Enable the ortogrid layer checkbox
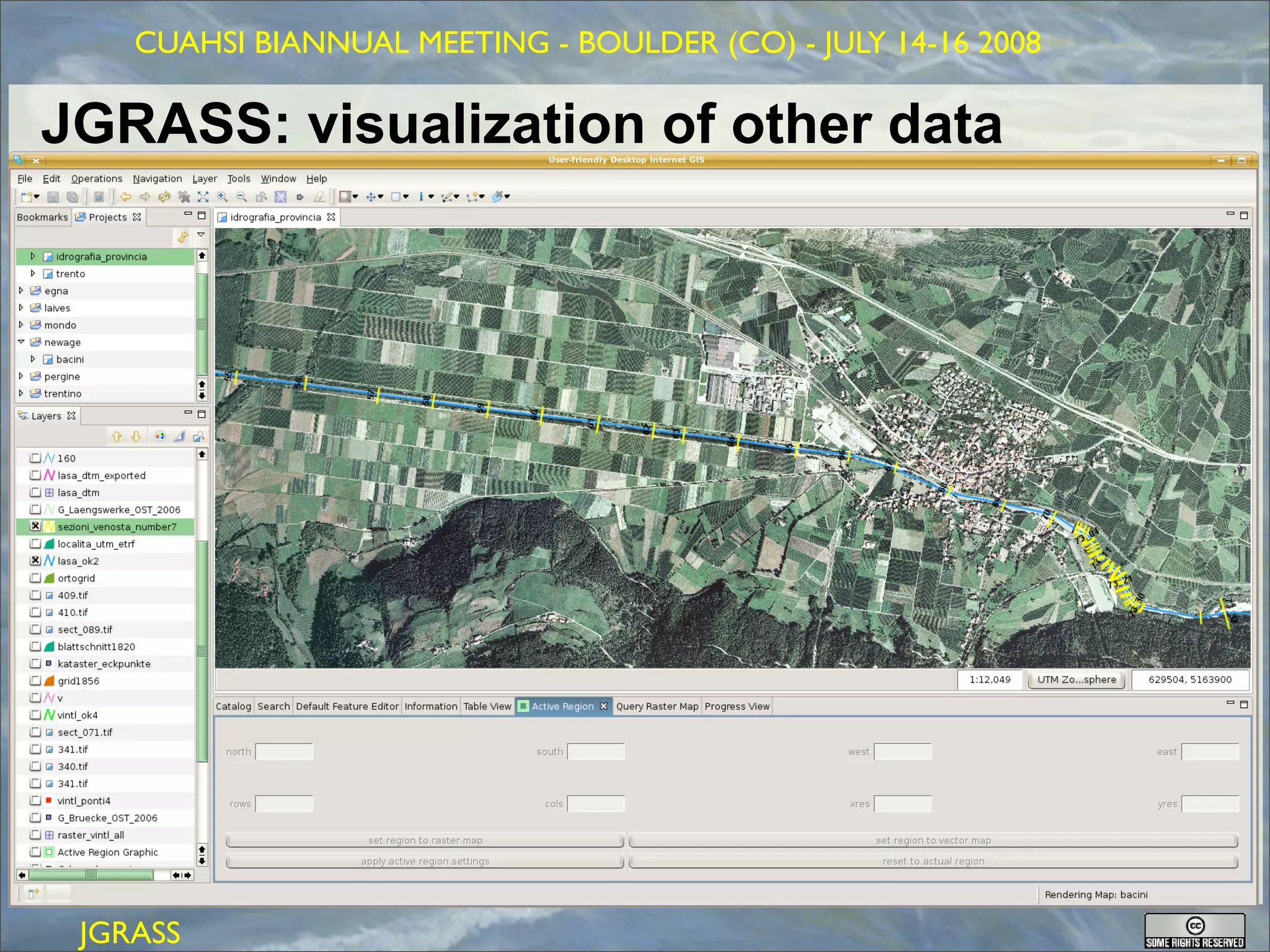Screen dimensions: 1270x952 (35, 578)
